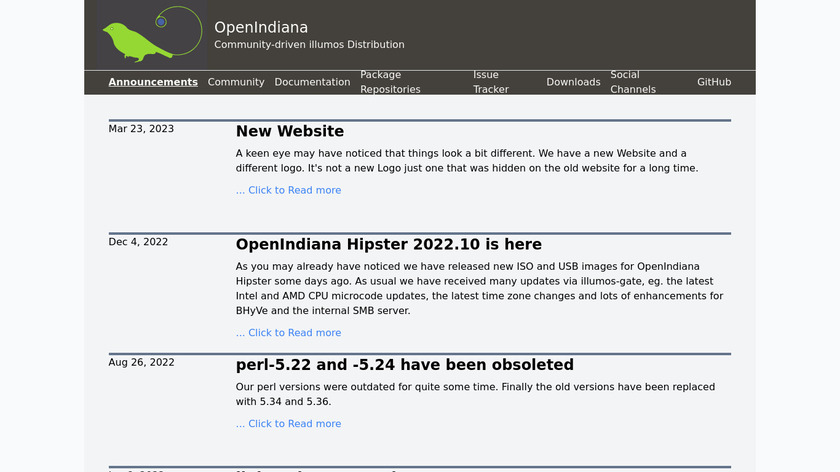Image resolution: width=840 pixels, height=472 pixels.
Task: Click the Community-driven illumos Distribution tagline
Action: point(309,45)
